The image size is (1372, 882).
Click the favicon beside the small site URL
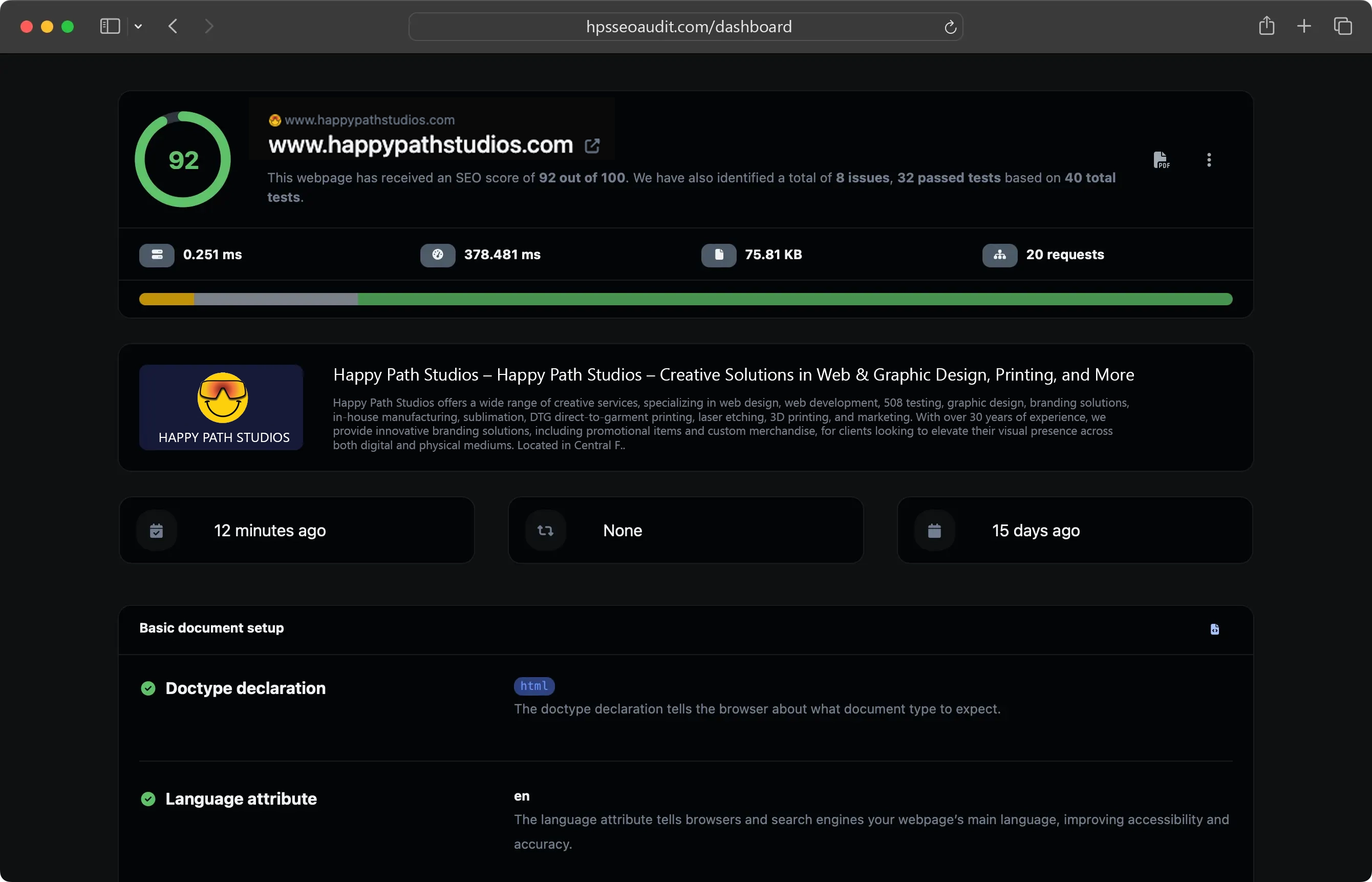[275, 120]
